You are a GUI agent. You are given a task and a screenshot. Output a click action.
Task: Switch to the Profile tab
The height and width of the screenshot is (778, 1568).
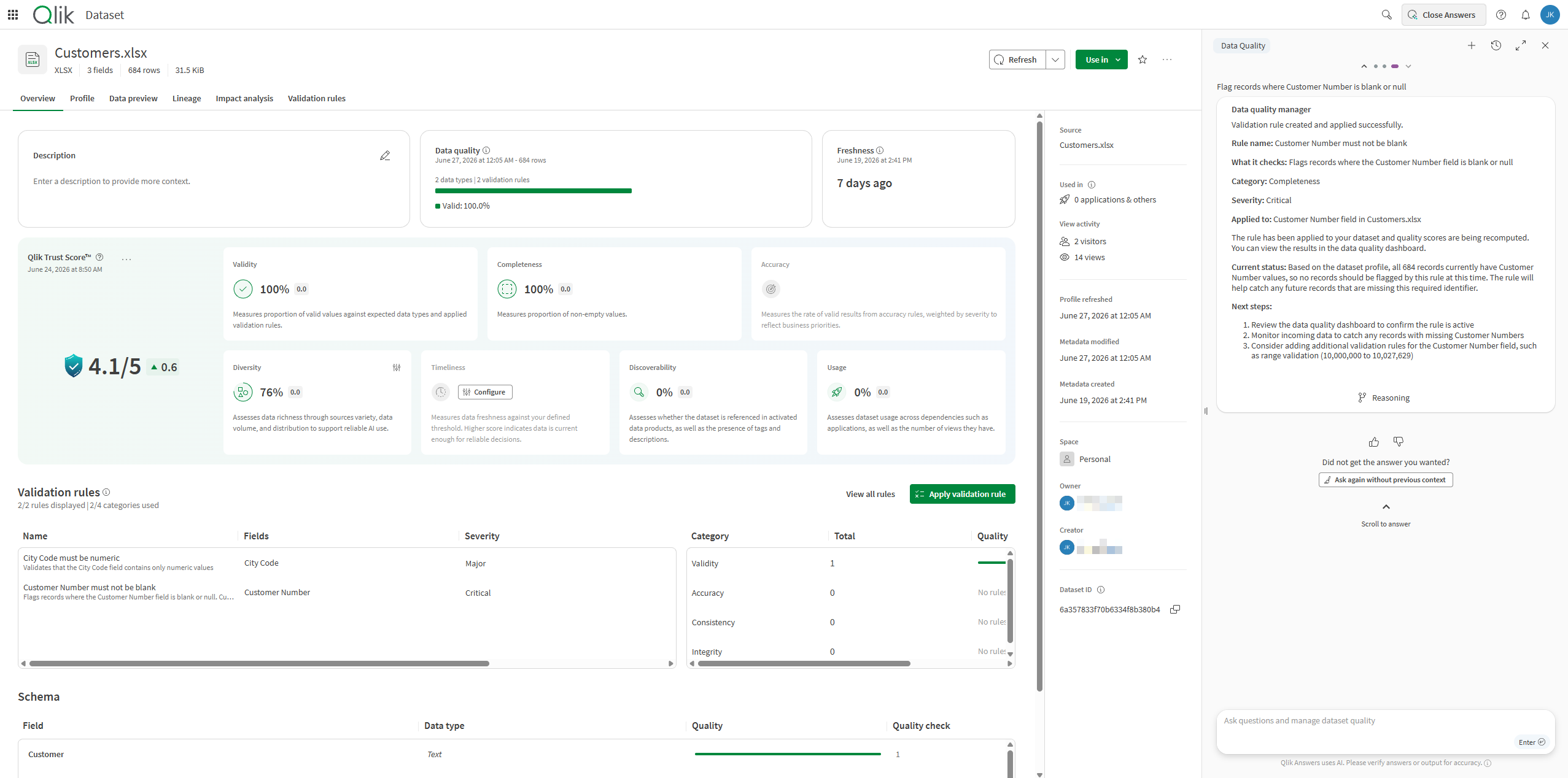point(82,98)
